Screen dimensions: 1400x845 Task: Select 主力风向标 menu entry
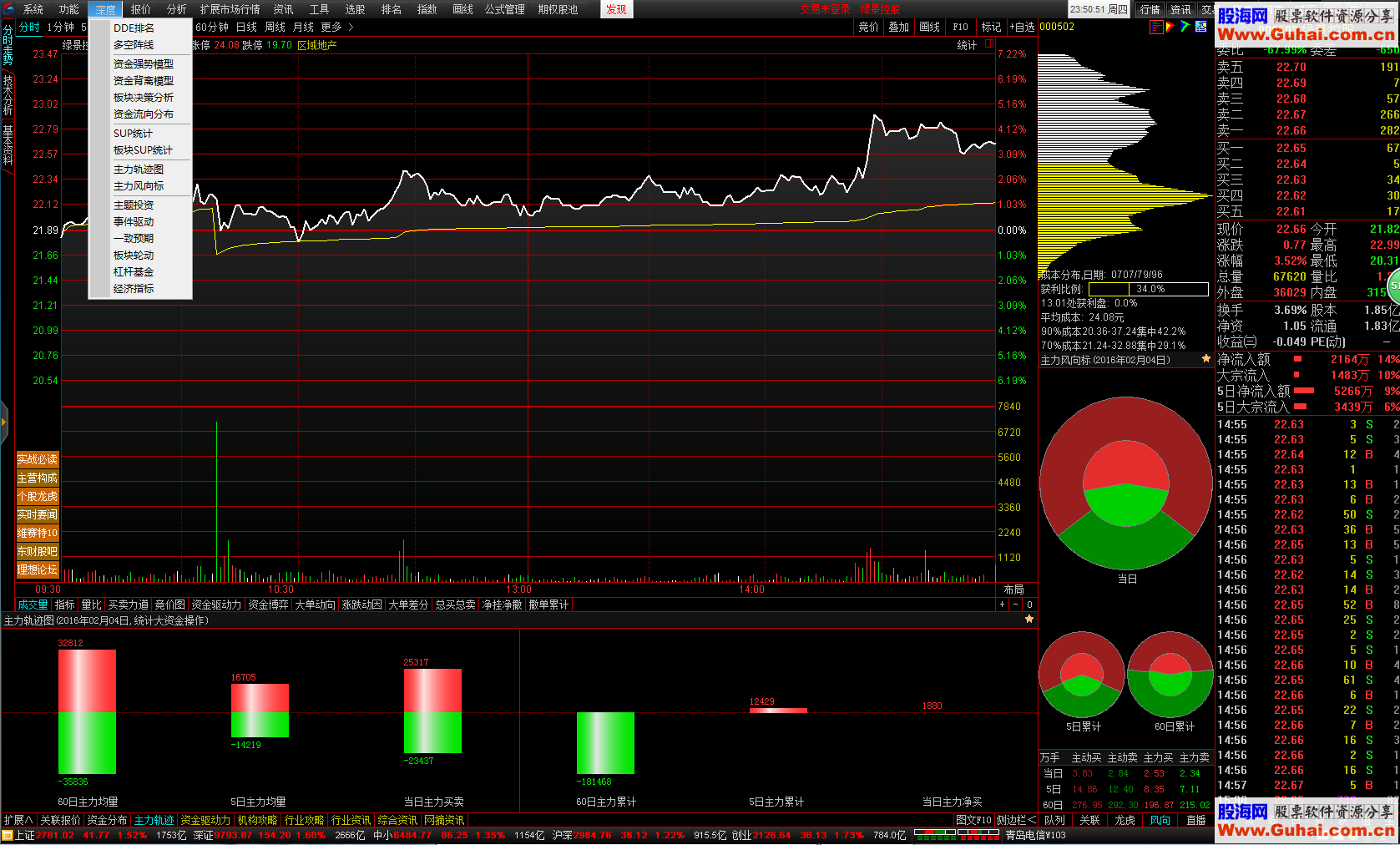click(x=140, y=185)
